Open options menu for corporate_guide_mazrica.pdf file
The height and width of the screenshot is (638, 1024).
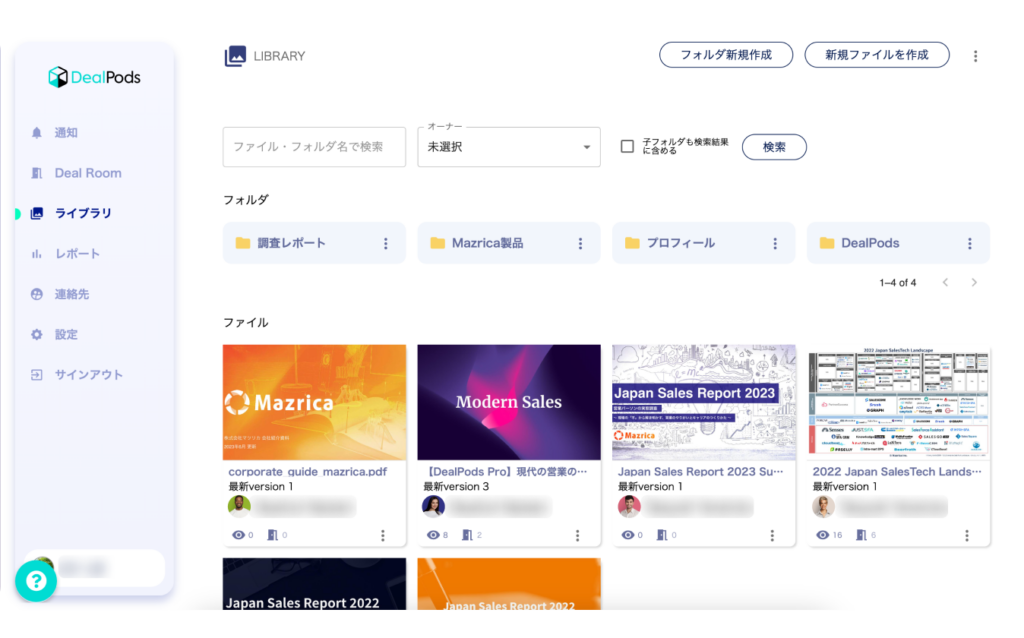tap(383, 536)
